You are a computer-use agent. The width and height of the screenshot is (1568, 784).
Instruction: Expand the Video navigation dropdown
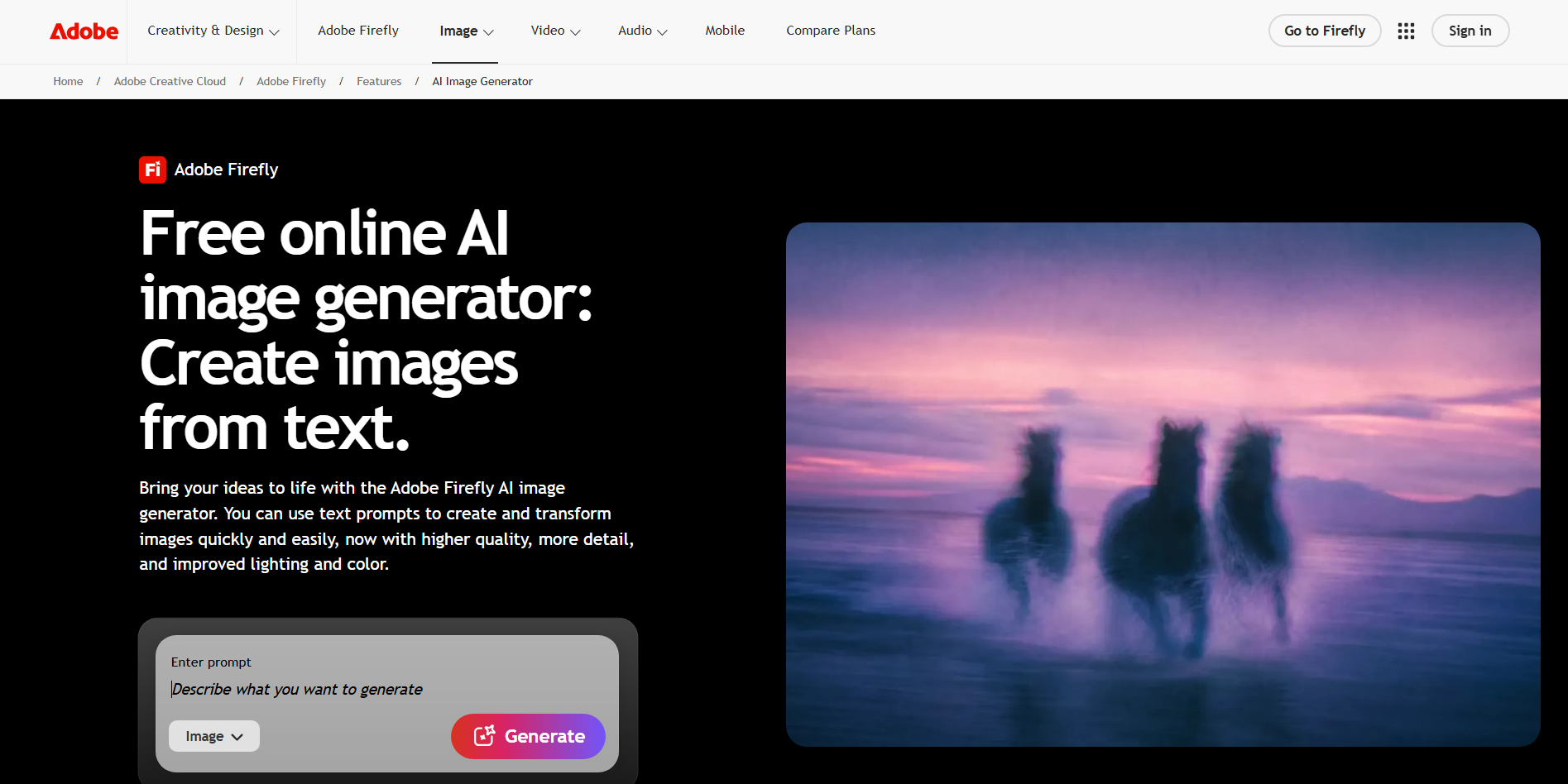tap(556, 31)
